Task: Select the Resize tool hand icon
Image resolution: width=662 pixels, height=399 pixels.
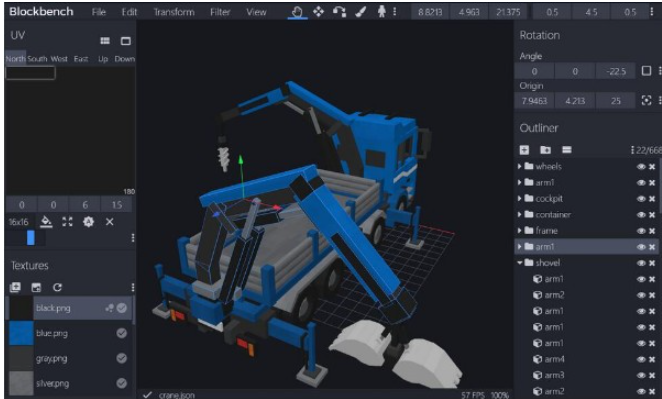Action: [297, 12]
